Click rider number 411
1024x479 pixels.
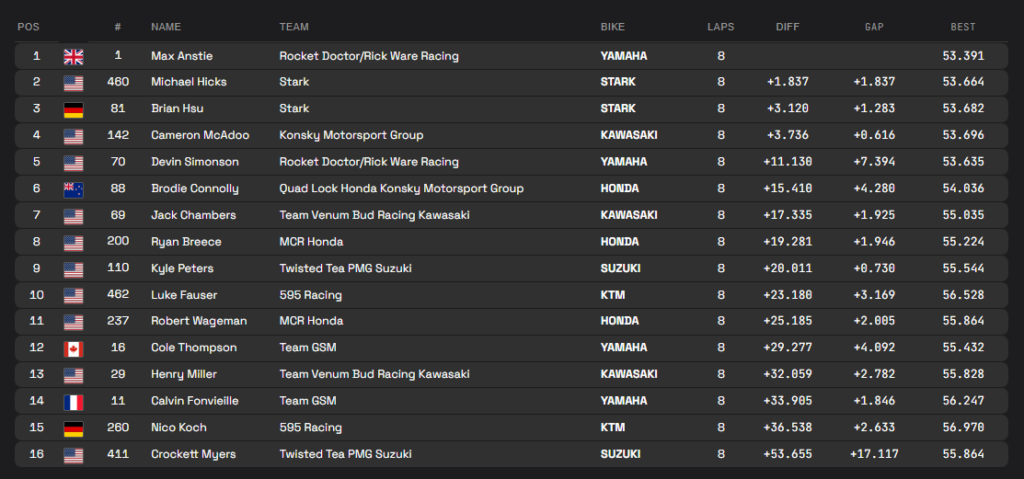[x=118, y=454]
